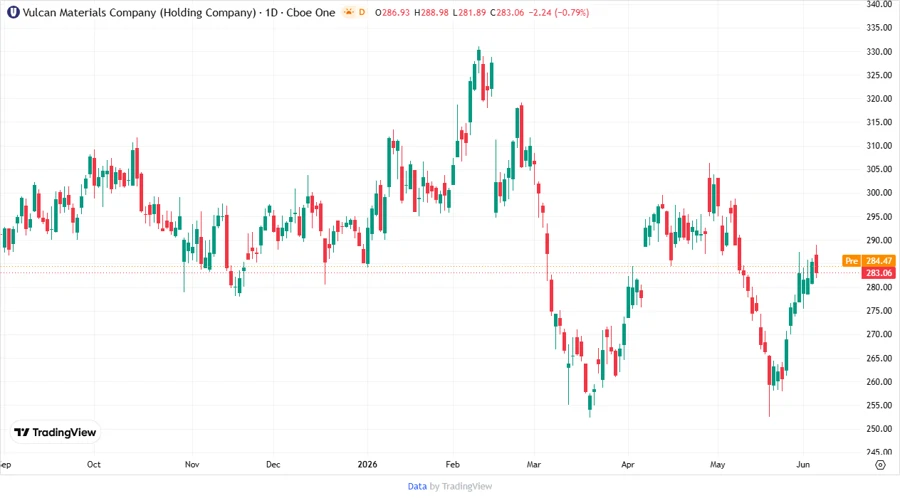
Task: Click the TradingView logo badge
Action: [55, 433]
